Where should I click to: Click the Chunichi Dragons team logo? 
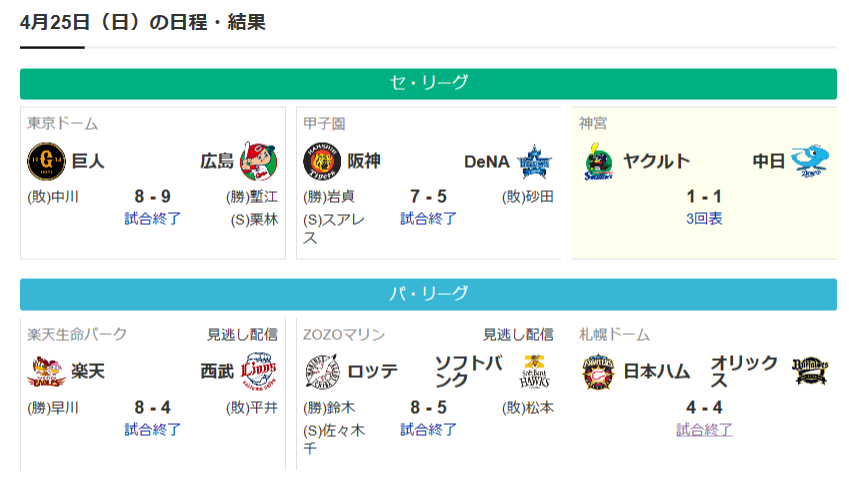tap(810, 161)
